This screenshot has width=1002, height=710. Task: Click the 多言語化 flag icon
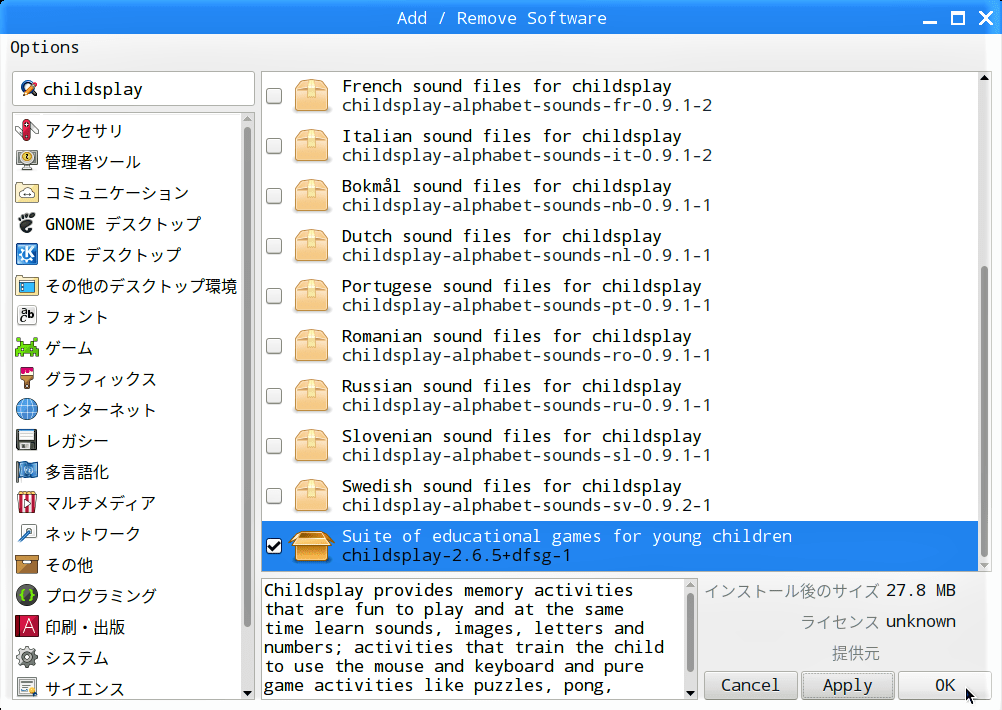click(27, 472)
